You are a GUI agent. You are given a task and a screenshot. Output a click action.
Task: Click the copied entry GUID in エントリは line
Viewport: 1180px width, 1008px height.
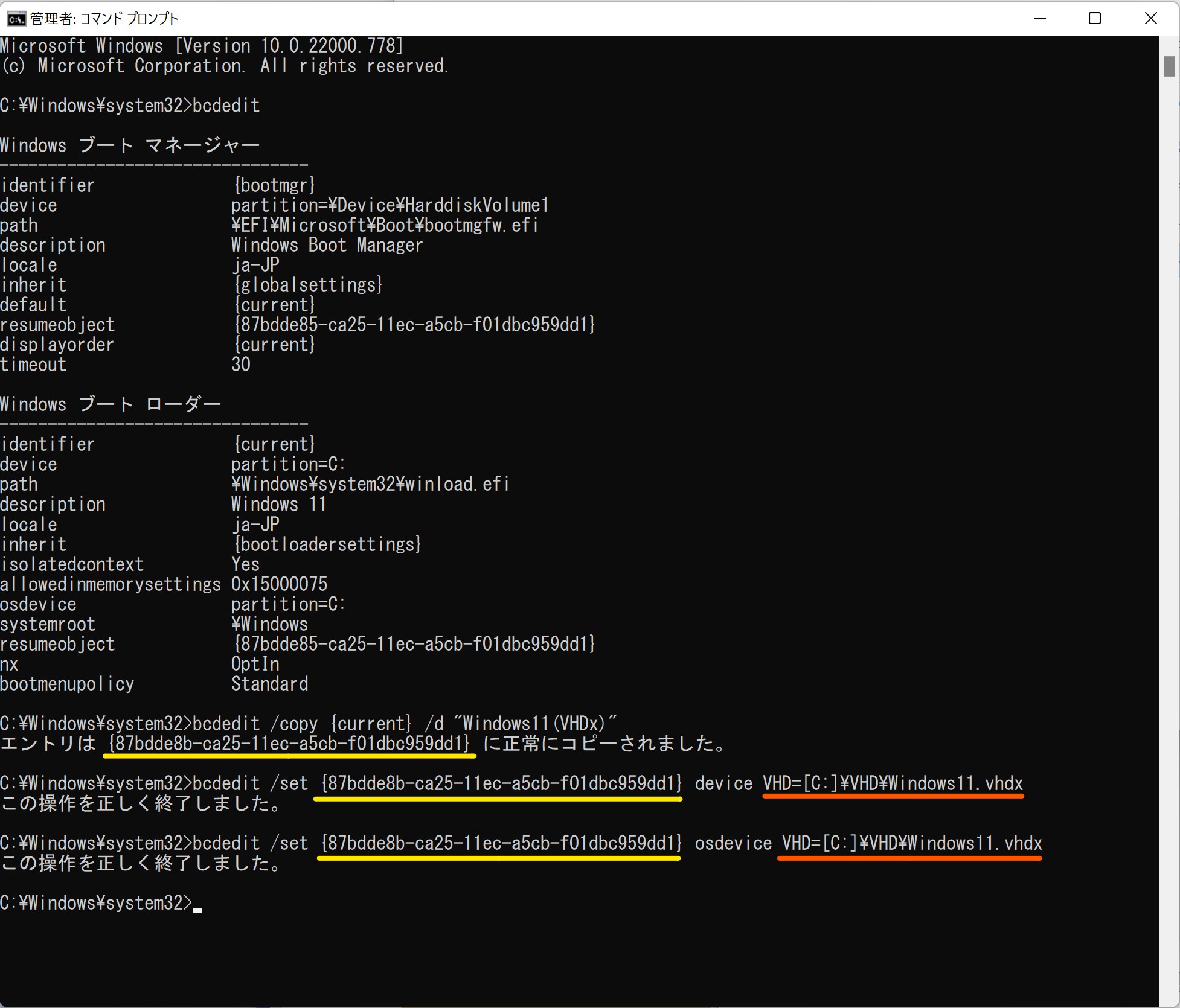pyautogui.click(x=289, y=744)
